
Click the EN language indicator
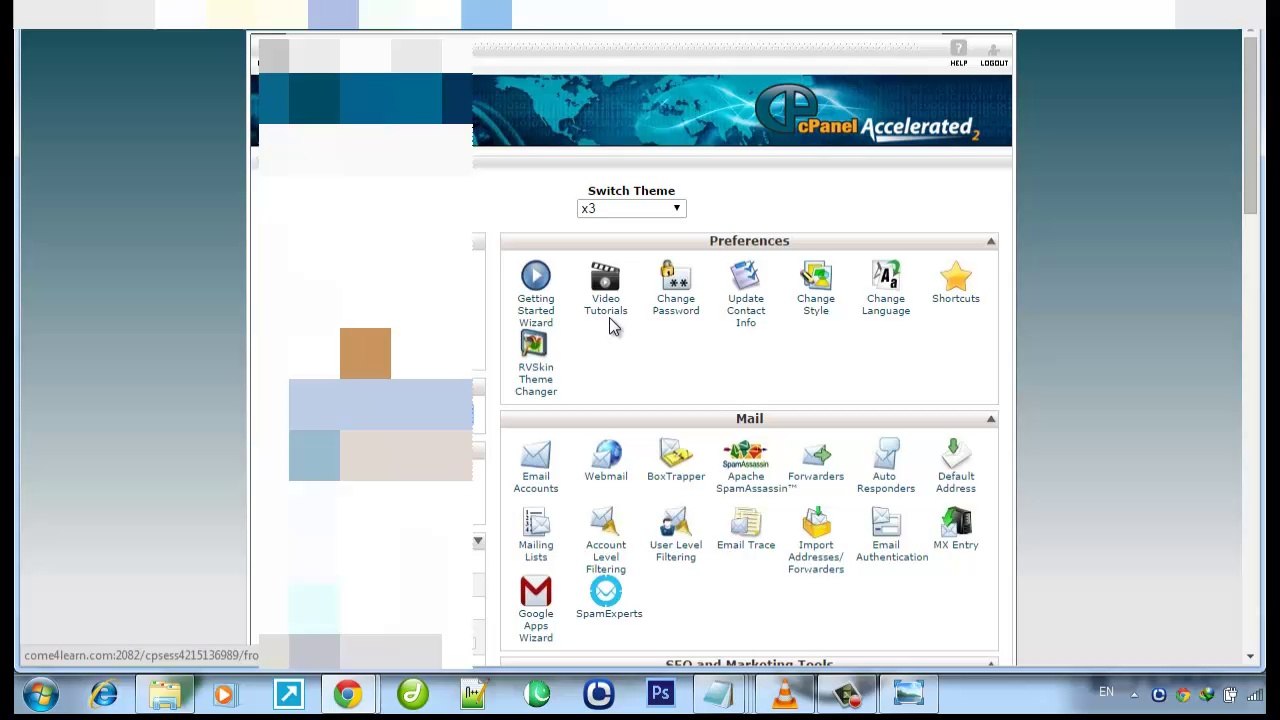1106,693
